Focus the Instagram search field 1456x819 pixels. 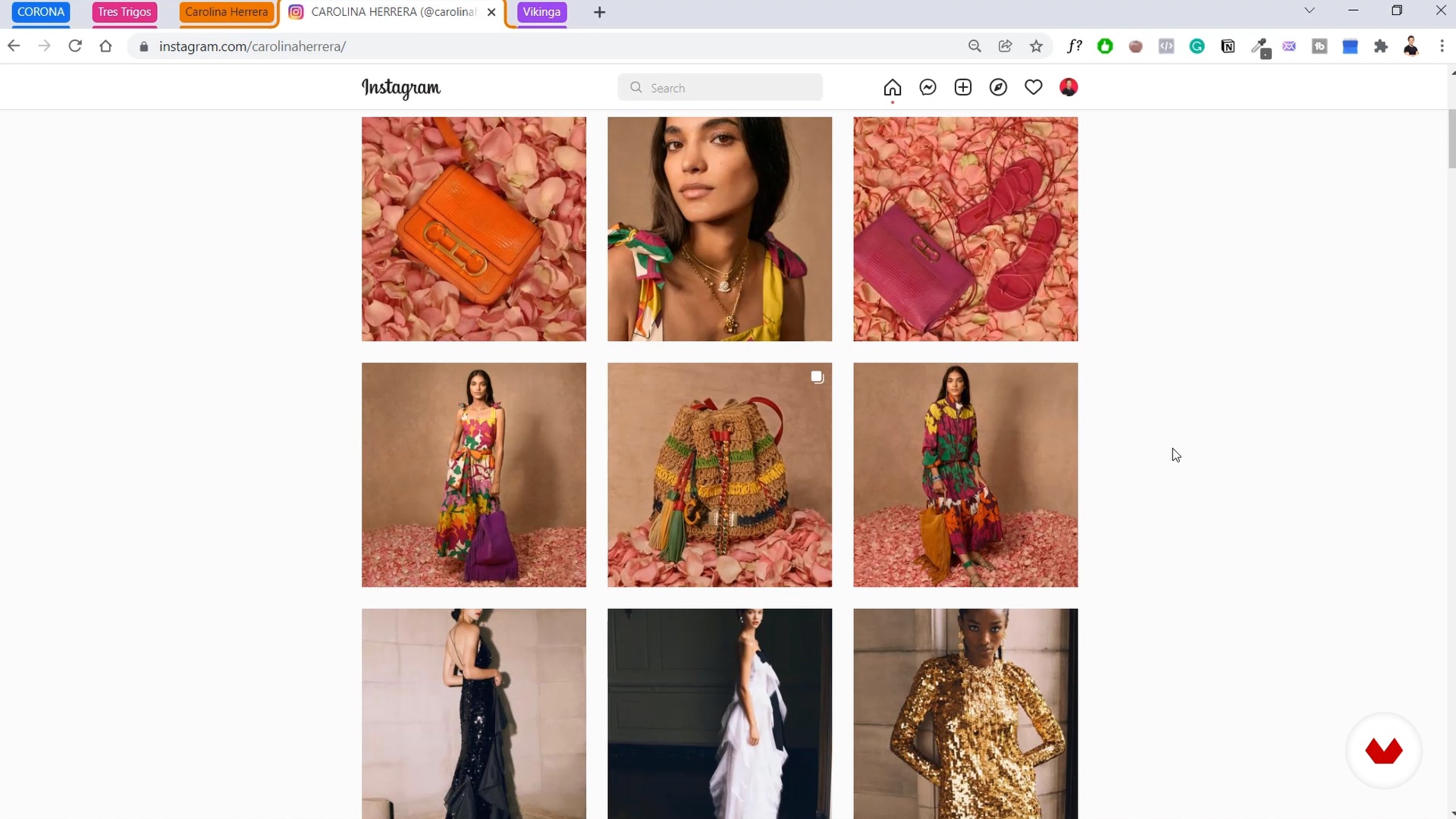pyautogui.click(x=720, y=88)
